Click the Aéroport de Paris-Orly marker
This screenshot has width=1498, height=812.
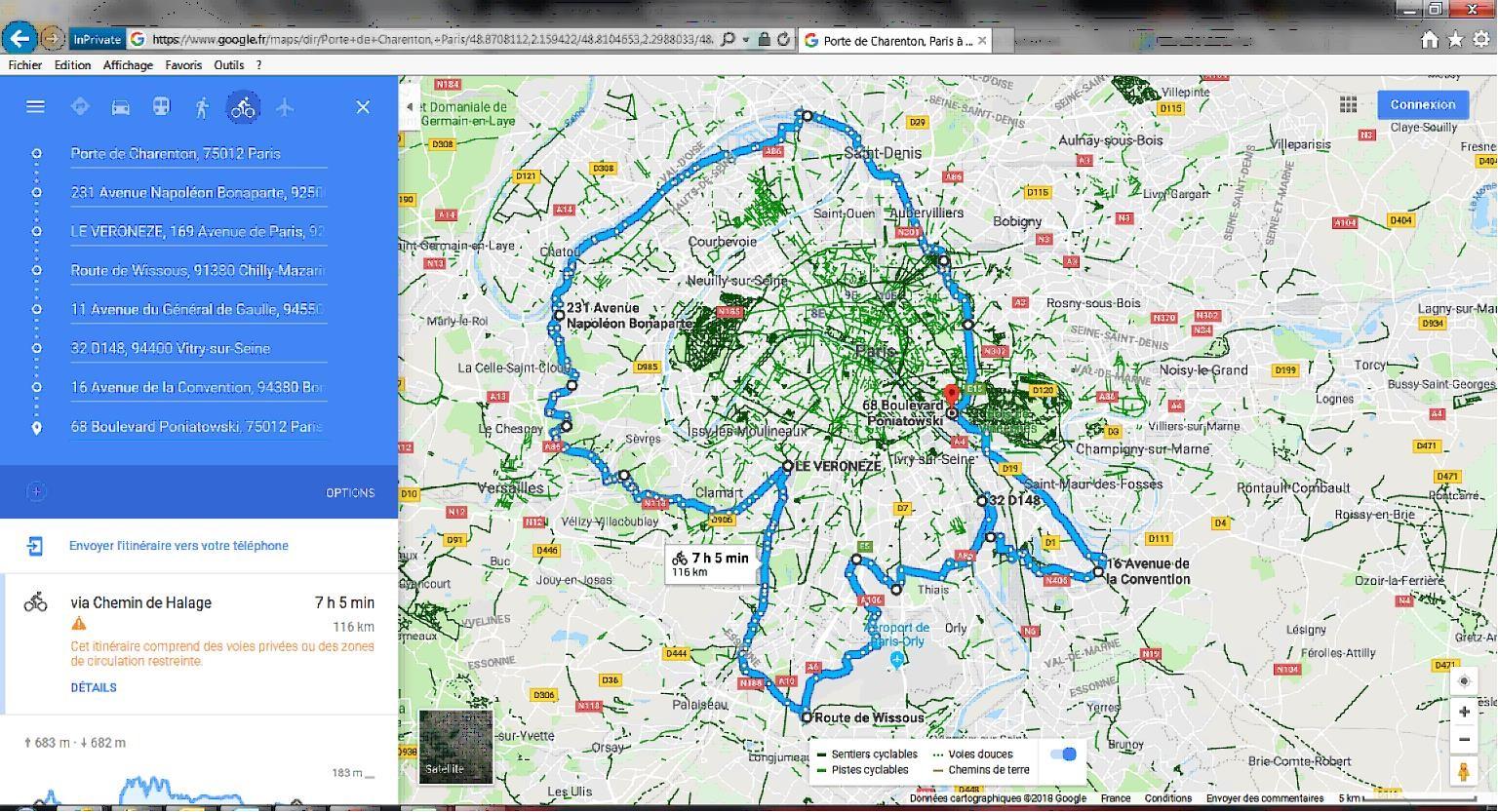click(897, 660)
